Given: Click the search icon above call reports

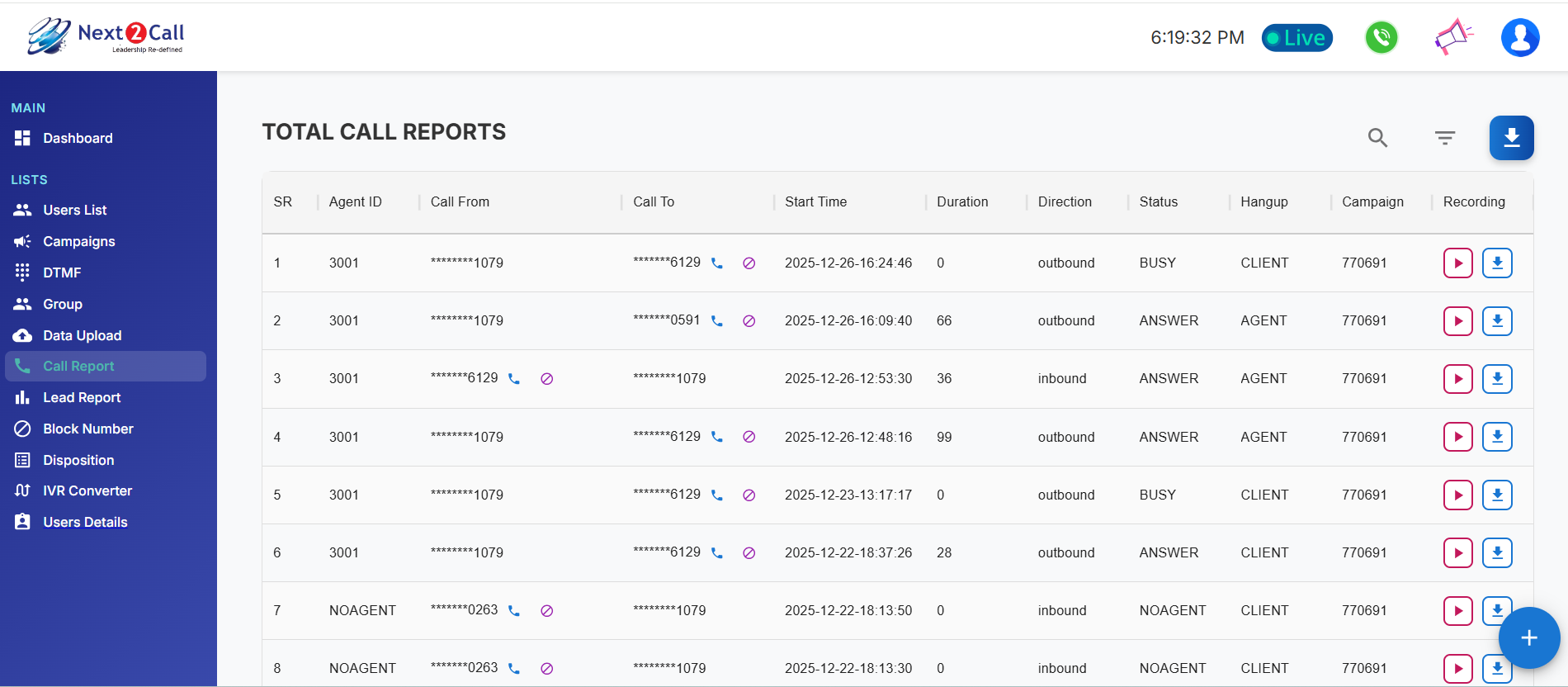Looking at the screenshot, I should pos(1377,138).
